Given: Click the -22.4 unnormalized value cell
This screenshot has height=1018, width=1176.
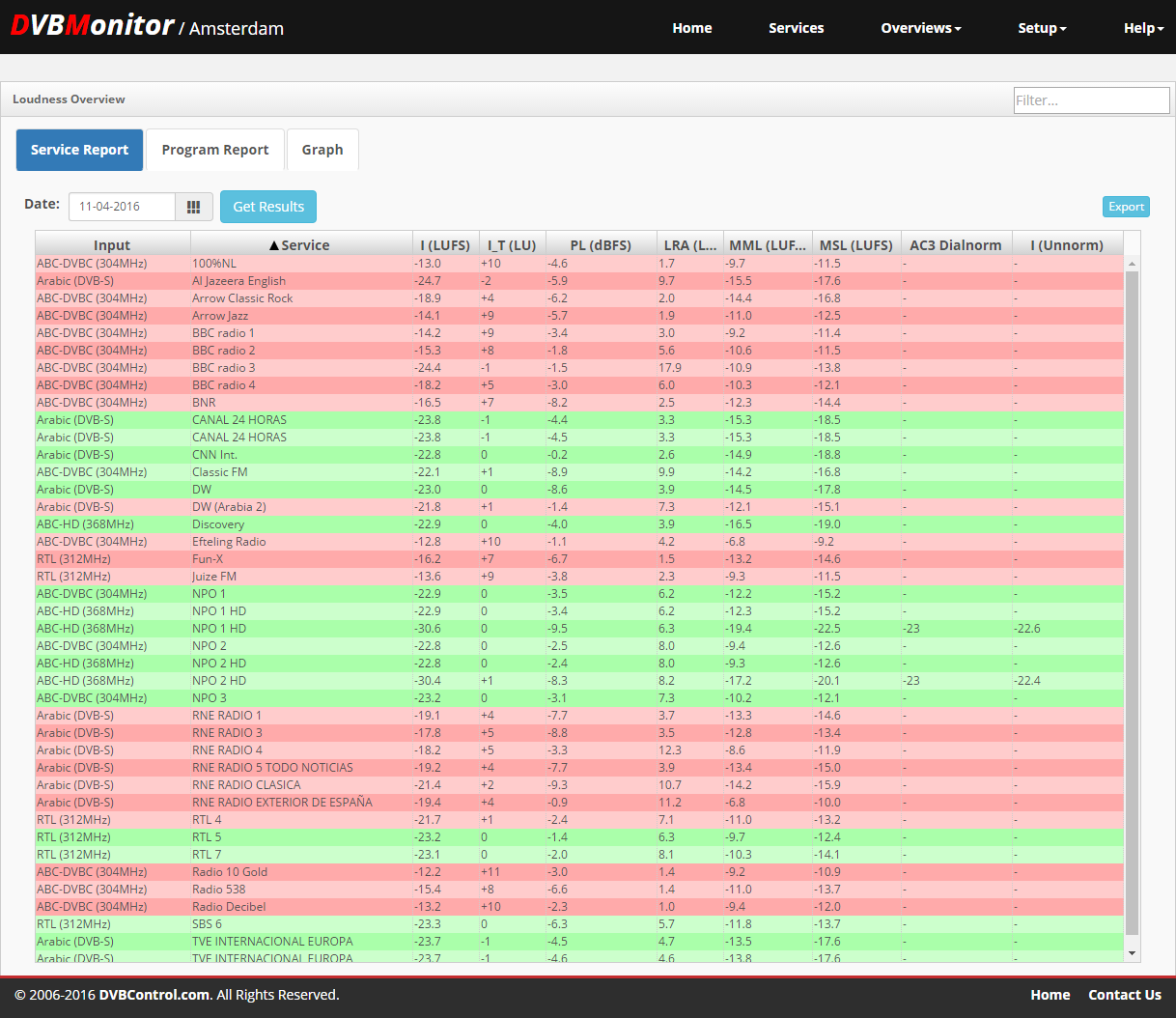Looking at the screenshot, I should [1068, 681].
